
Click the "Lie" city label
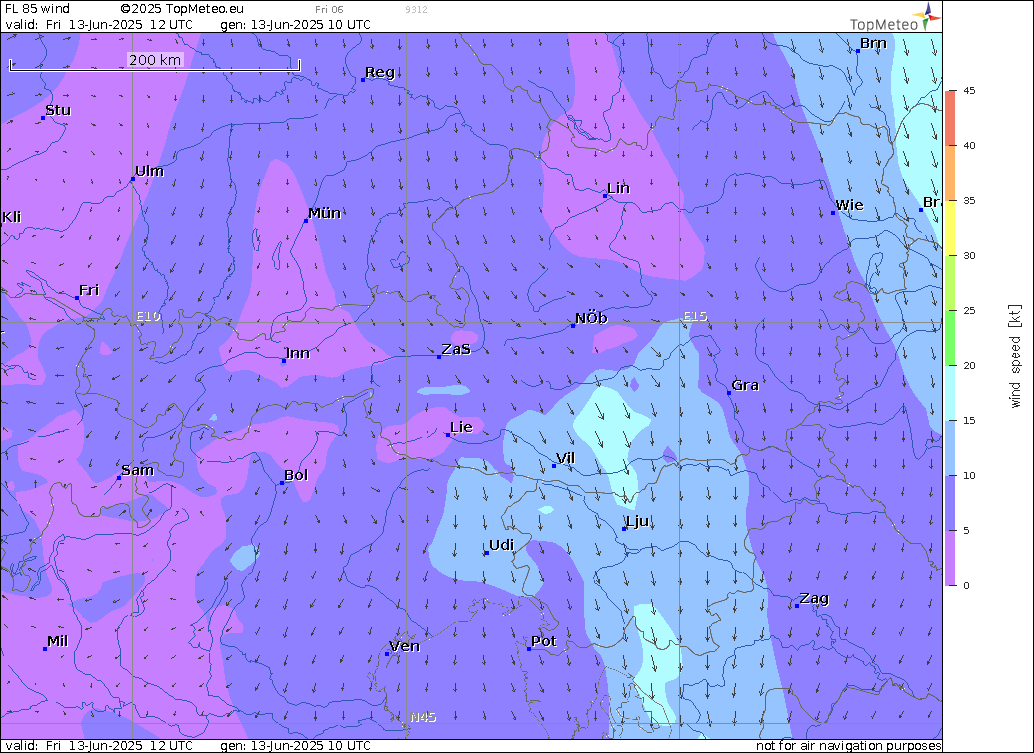[461, 427]
